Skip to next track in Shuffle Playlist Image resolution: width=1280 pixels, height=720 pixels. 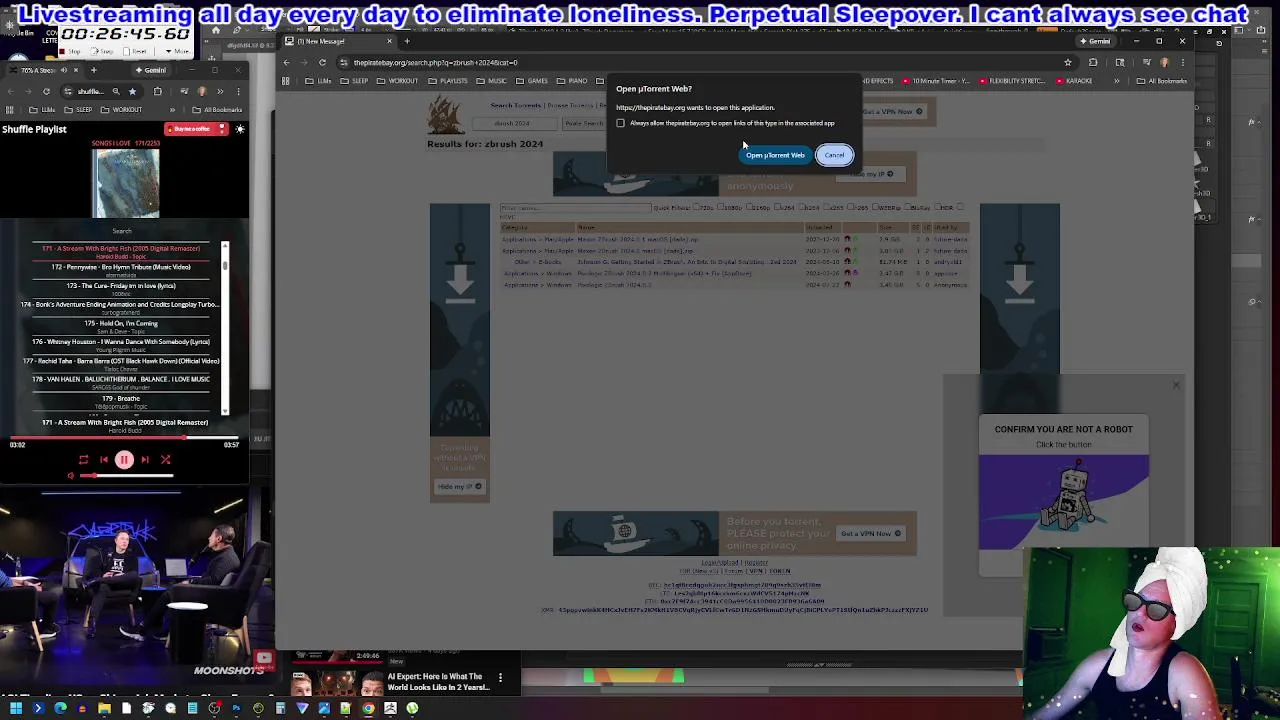[x=145, y=460]
